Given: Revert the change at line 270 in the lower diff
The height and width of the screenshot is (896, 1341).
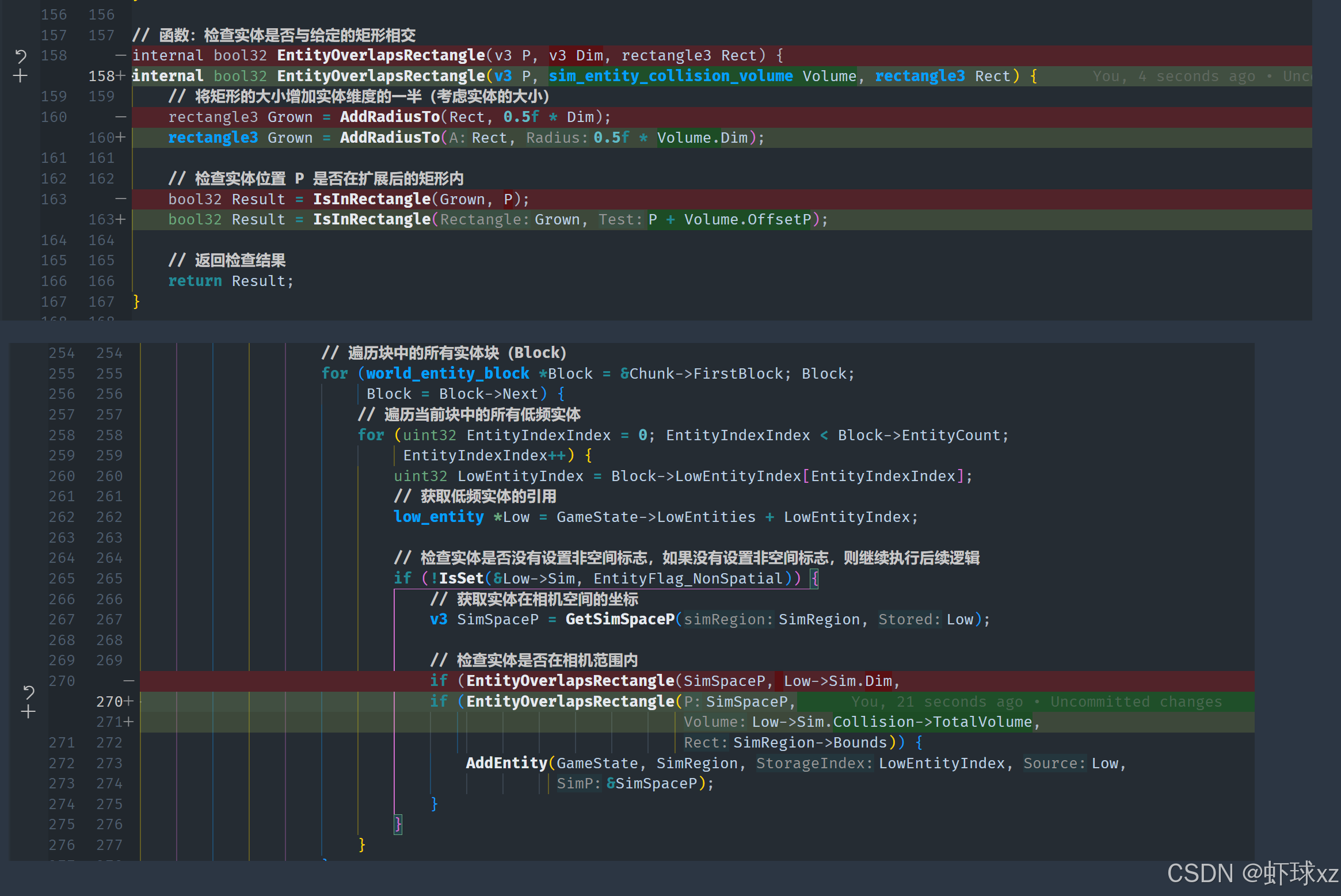Looking at the screenshot, I should click(28, 692).
